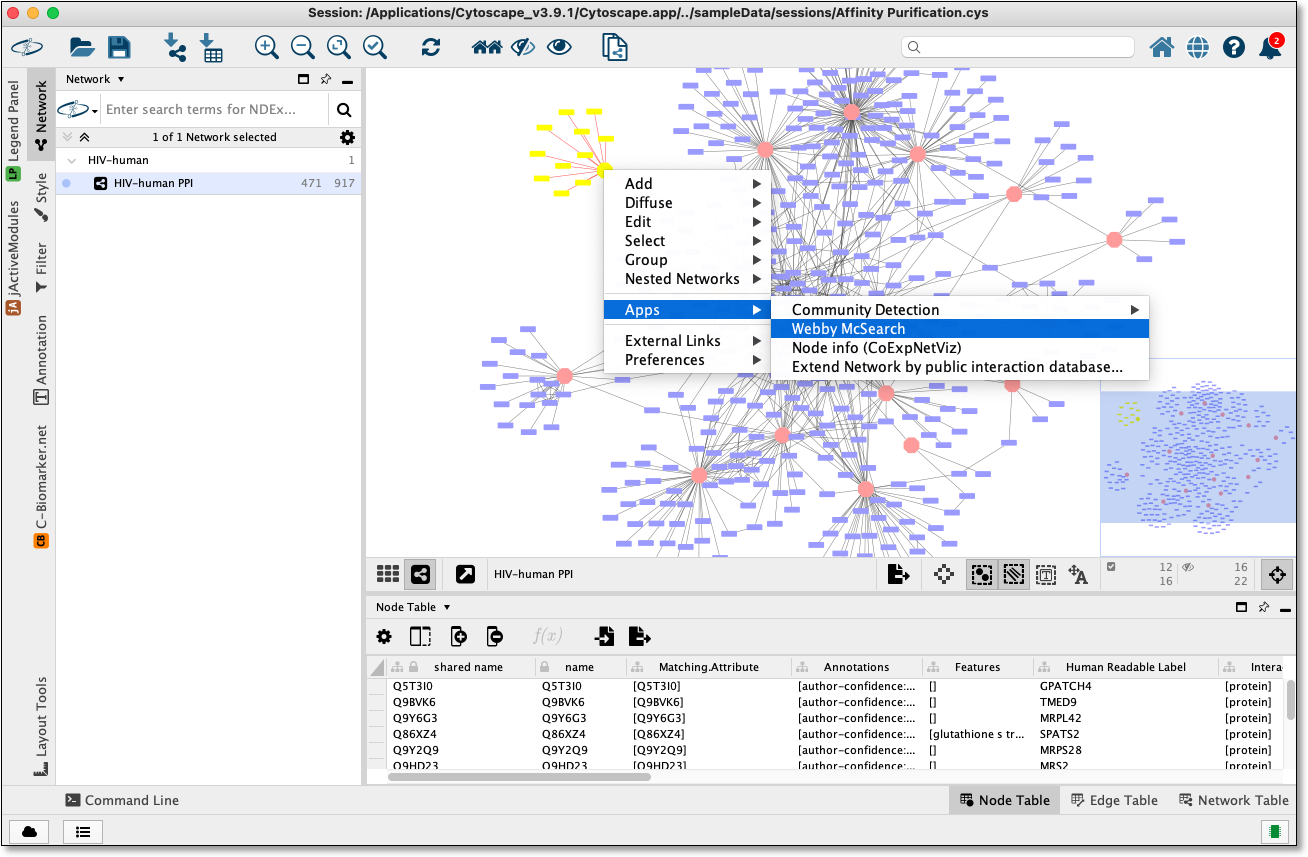Open the C-Biomarker.net side tab
Viewport: 1308px width, 857px height.
(x=41, y=486)
